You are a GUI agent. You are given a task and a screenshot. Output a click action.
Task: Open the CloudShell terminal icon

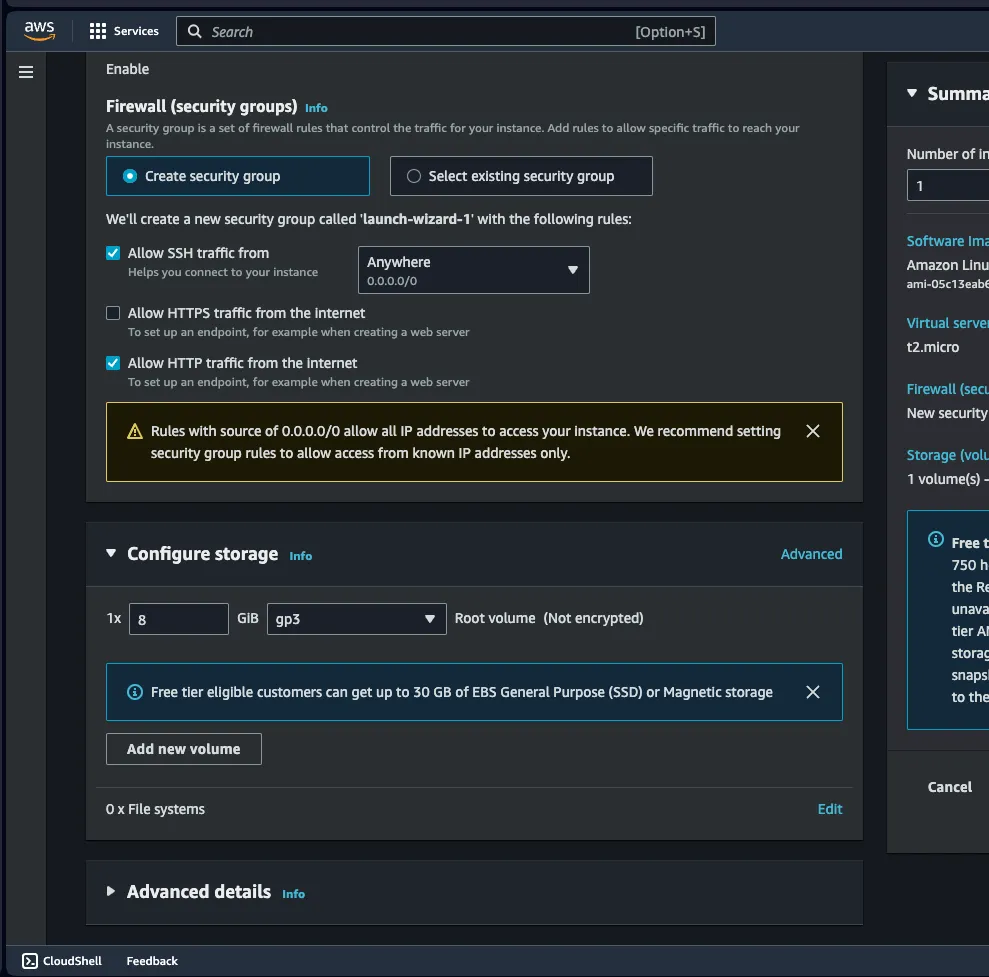point(30,961)
